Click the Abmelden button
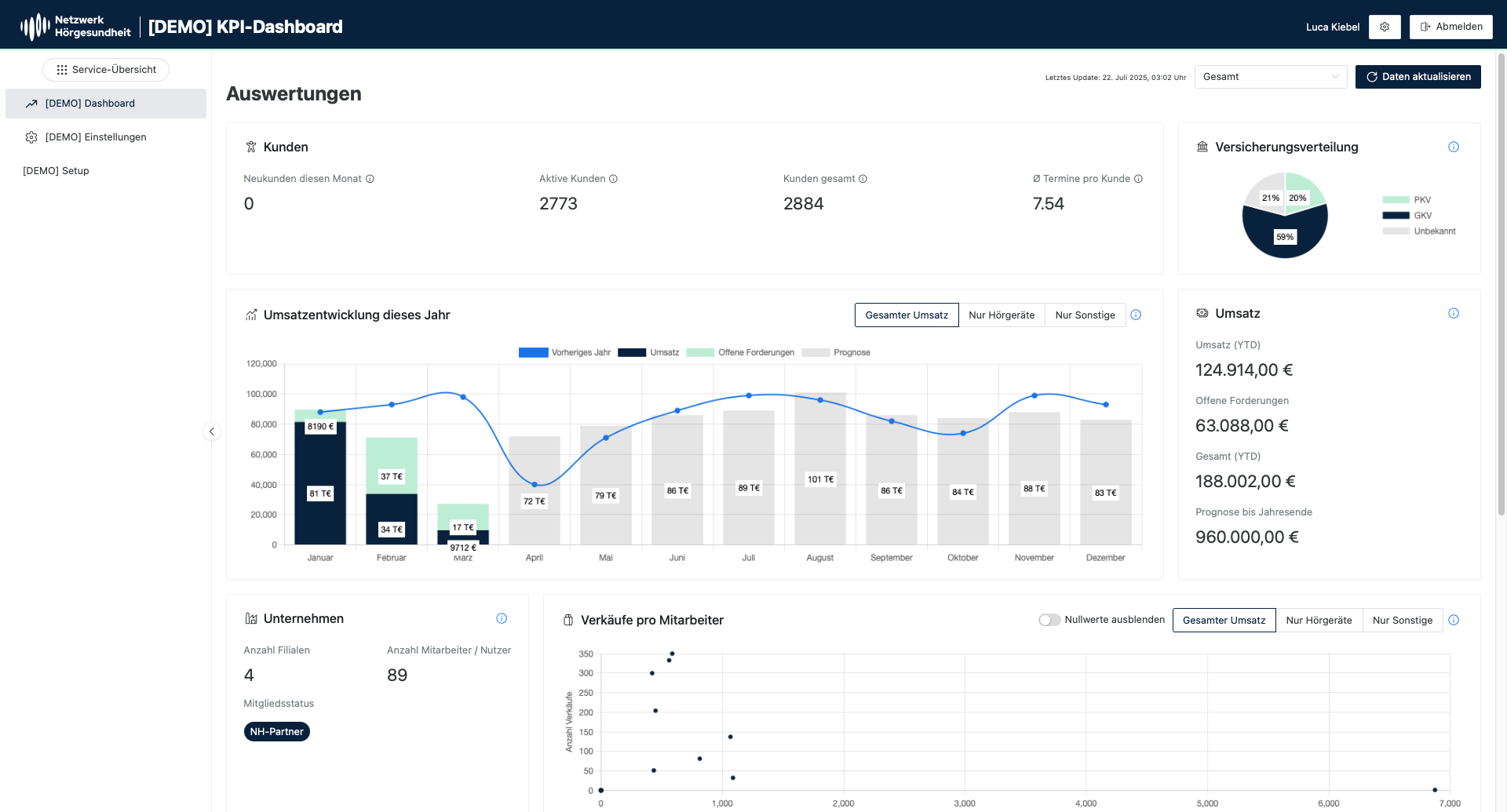Image resolution: width=1507 pixels, height=812 pixels. tap(1450, 26)
